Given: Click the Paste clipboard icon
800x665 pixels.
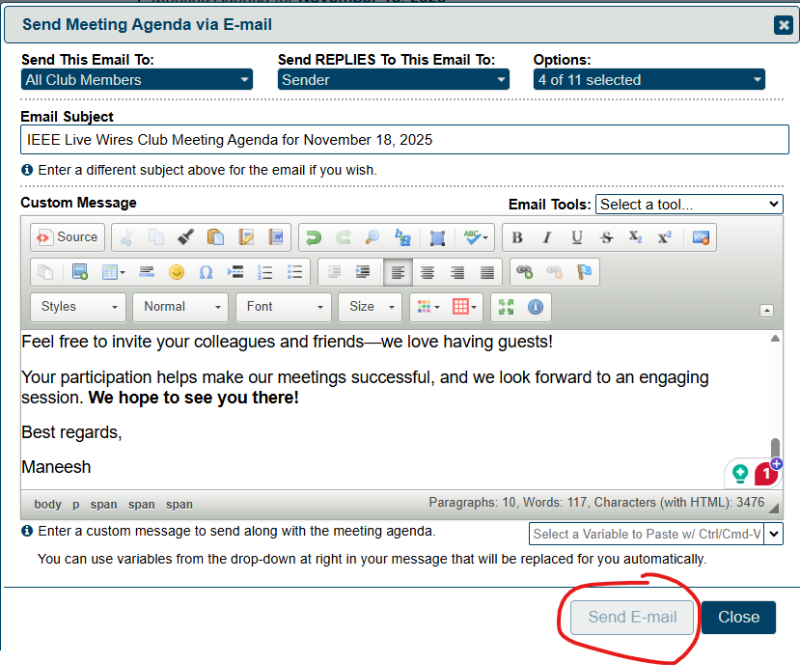Looking at the screenshot, I should pos(215,237).
